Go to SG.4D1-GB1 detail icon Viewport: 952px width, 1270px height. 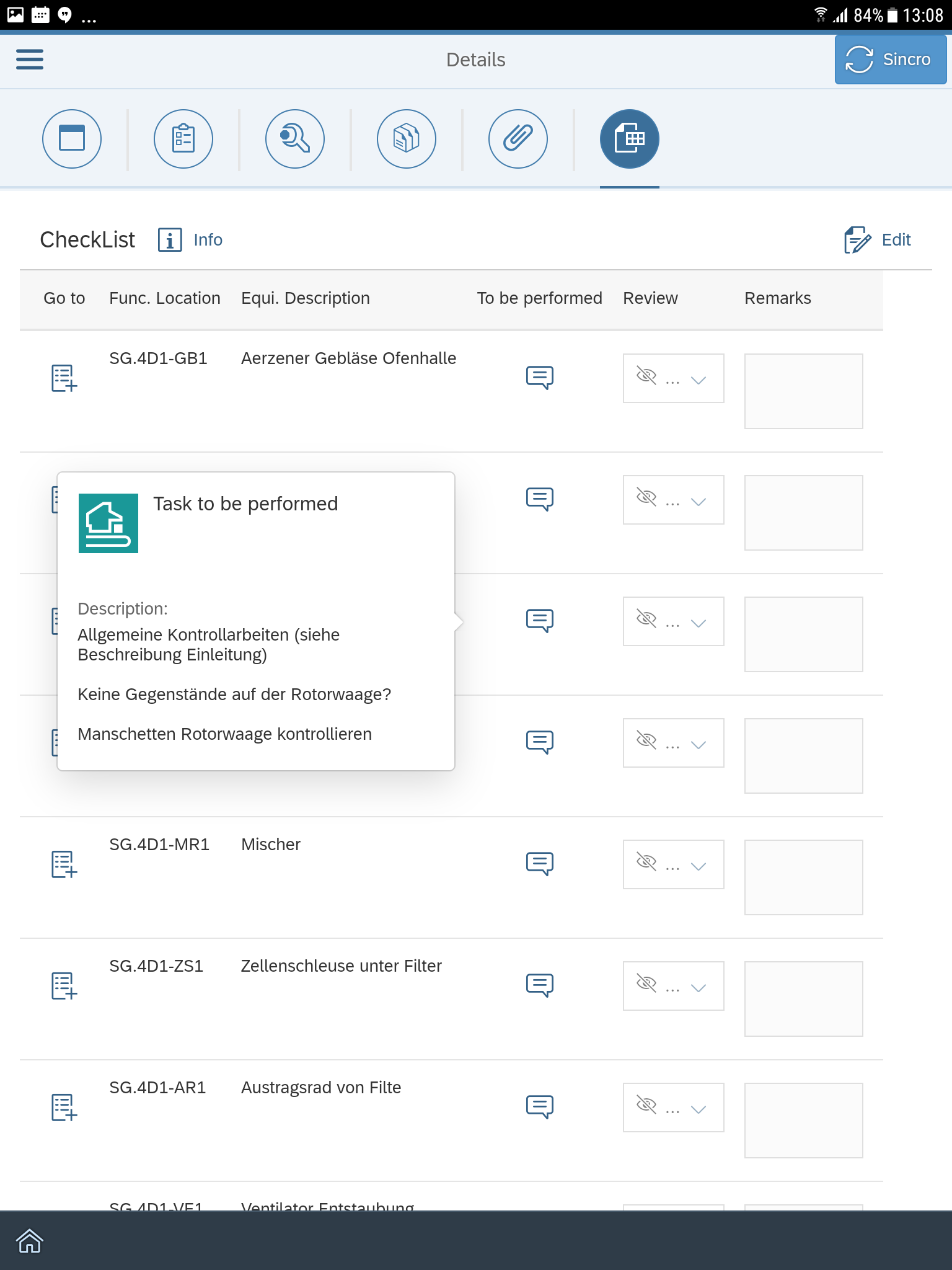pos(64,378)
